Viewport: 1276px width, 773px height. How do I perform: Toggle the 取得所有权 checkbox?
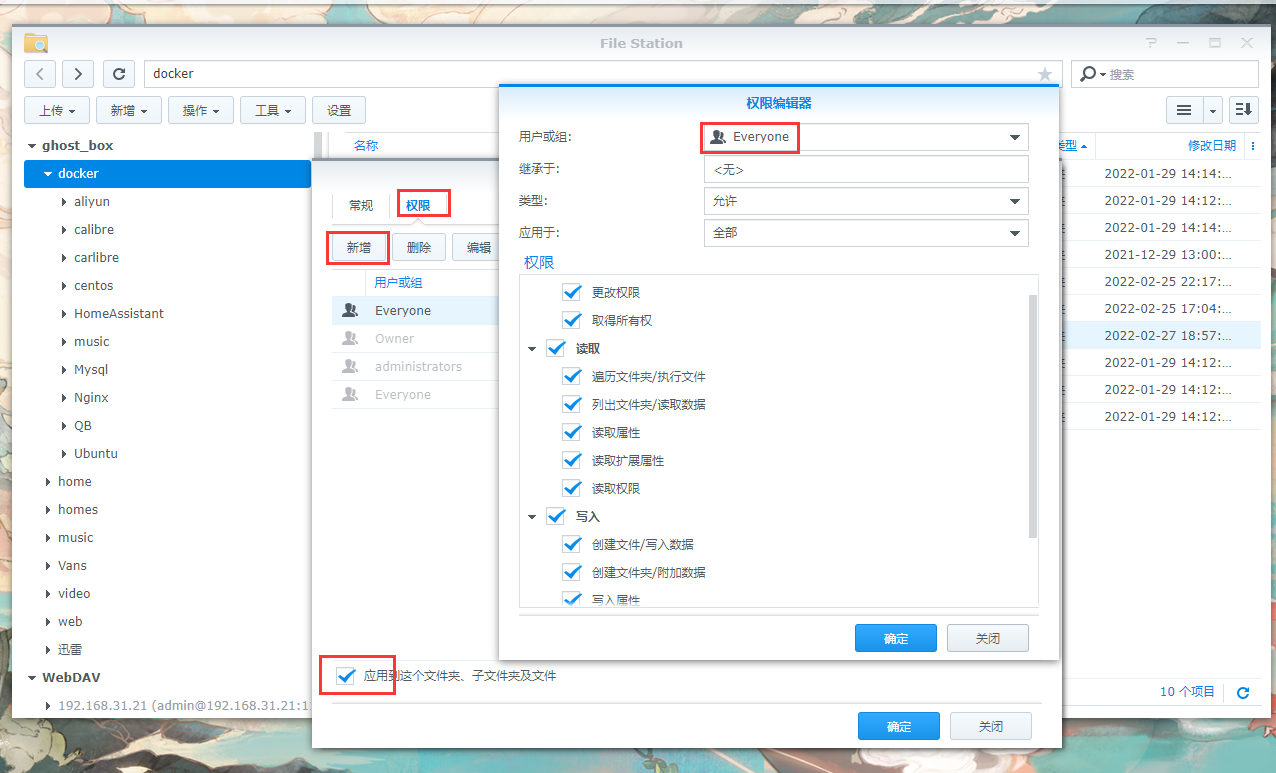(572, 320)
